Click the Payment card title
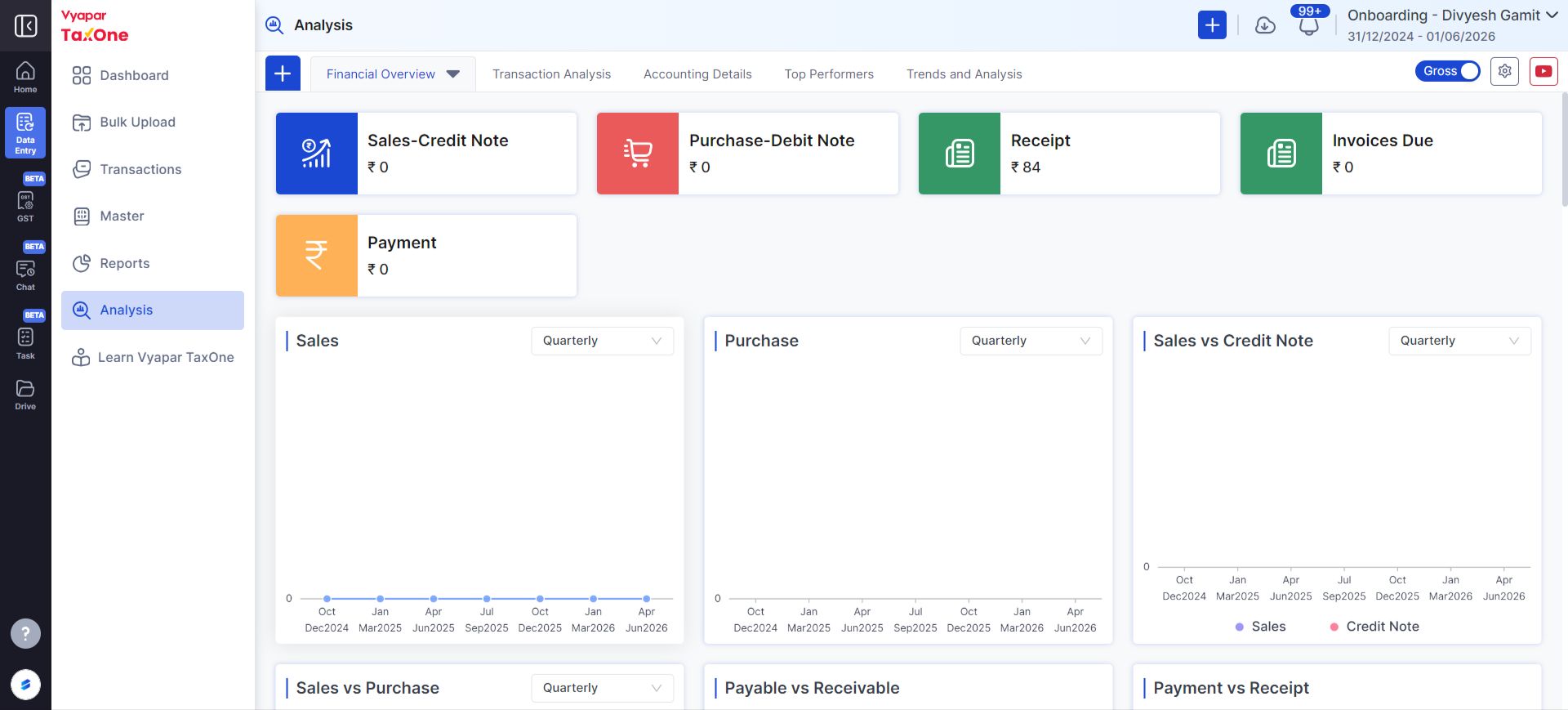Image resolution: width=1568 pixels, height=710 pixels. point(402,243)
